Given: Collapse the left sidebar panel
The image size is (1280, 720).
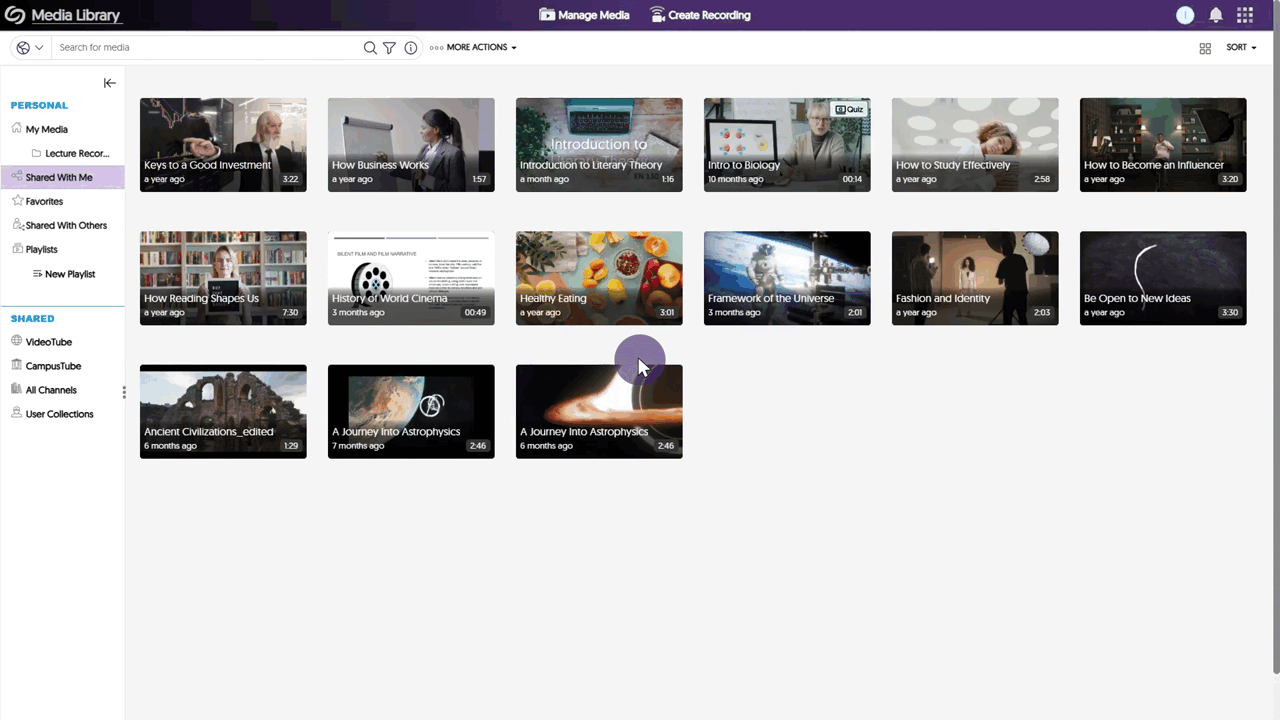Looking at the screenshot, I should [109, 83].
